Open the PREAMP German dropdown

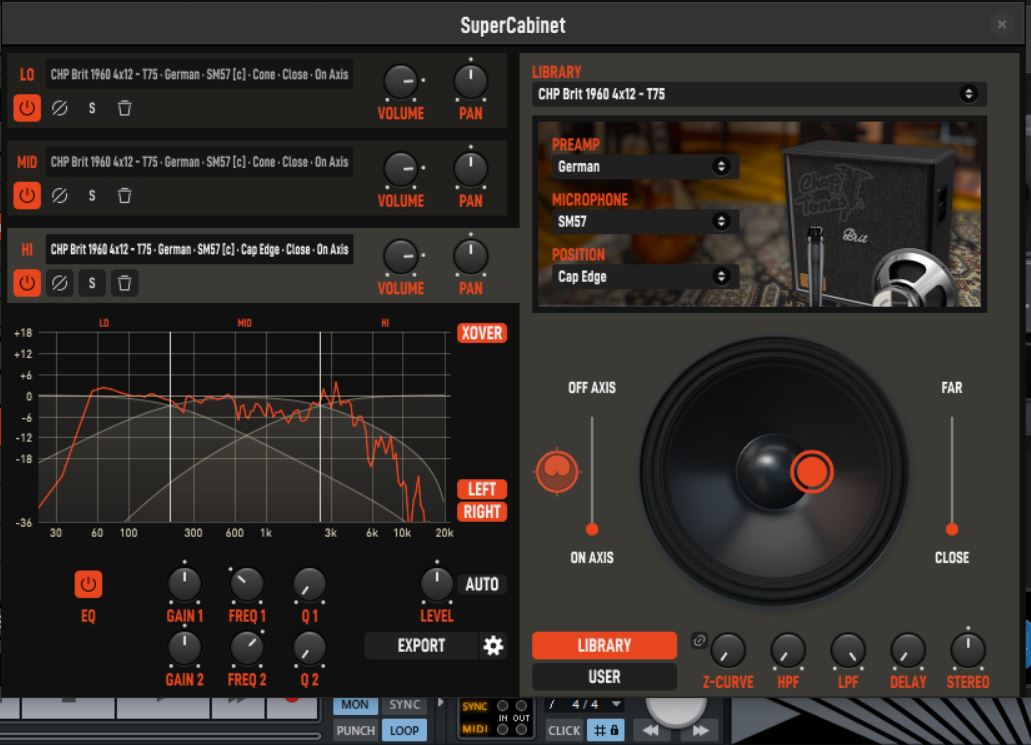[645, 166]
